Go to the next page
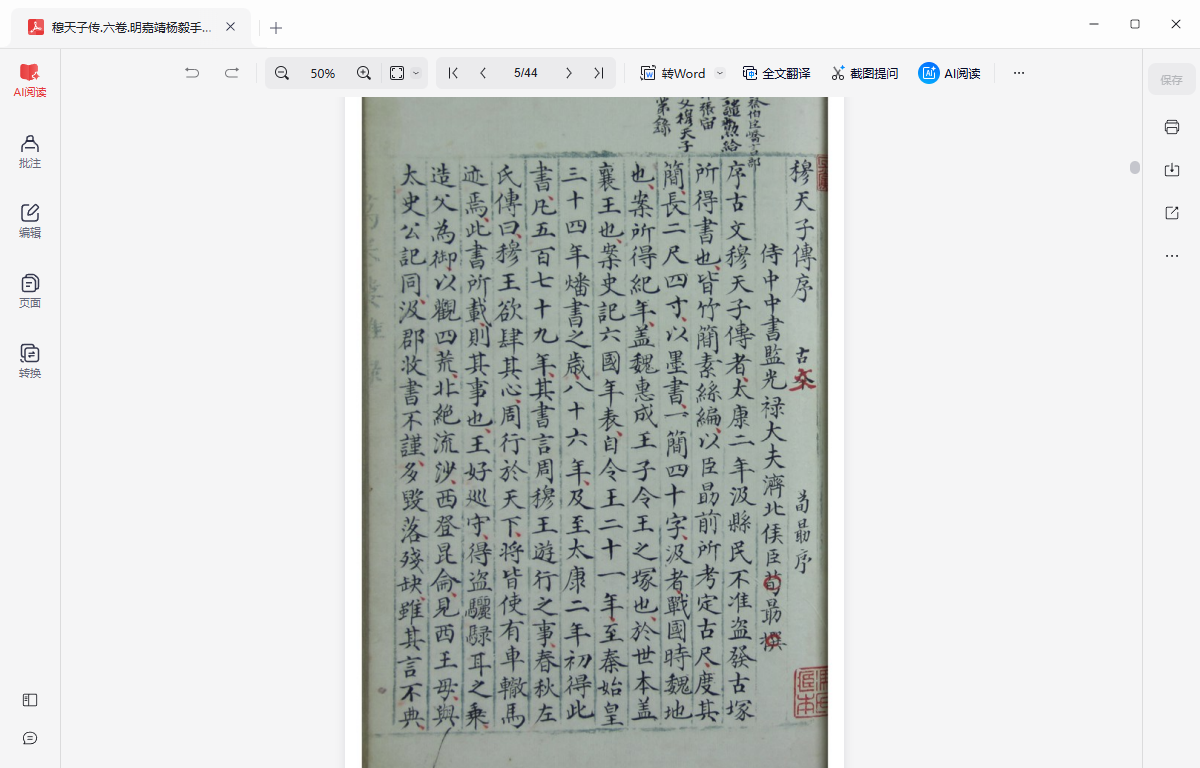Viewport: 1200px width, 768px height. (x=568, y=73)
